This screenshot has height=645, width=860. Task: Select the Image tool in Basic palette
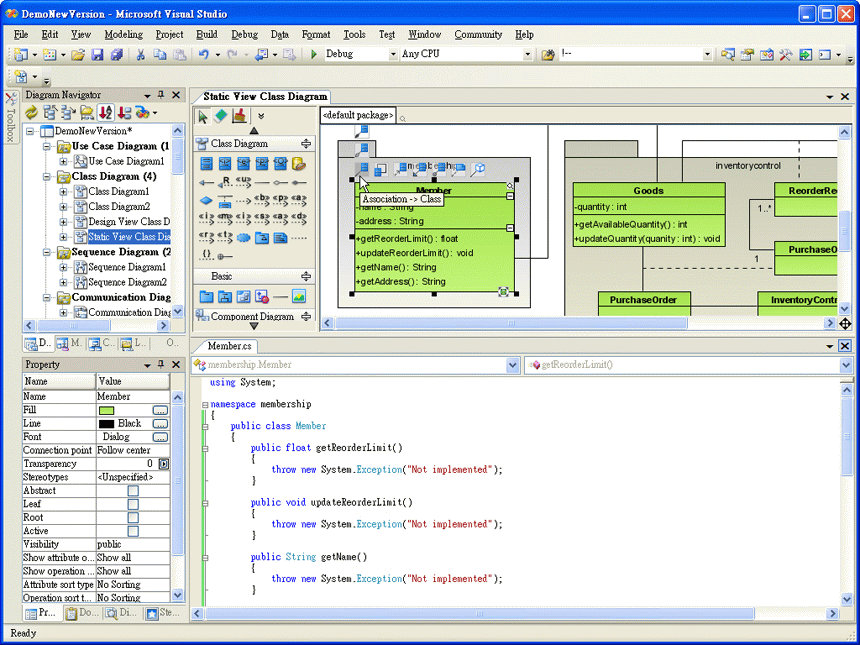pyautogui.click(x=298, y=297)
